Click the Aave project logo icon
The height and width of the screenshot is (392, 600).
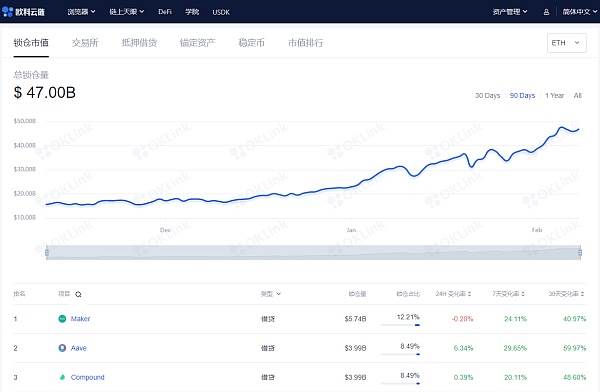62,348
